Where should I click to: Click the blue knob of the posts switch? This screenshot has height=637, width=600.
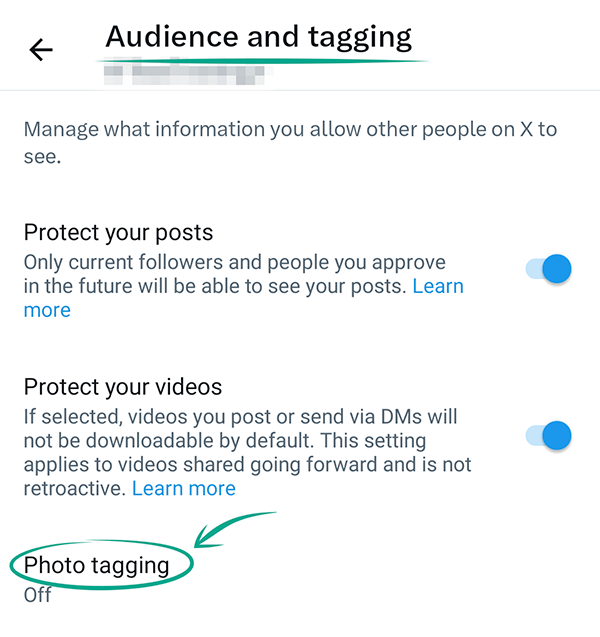pyautogui.click(x=557, y=269)
